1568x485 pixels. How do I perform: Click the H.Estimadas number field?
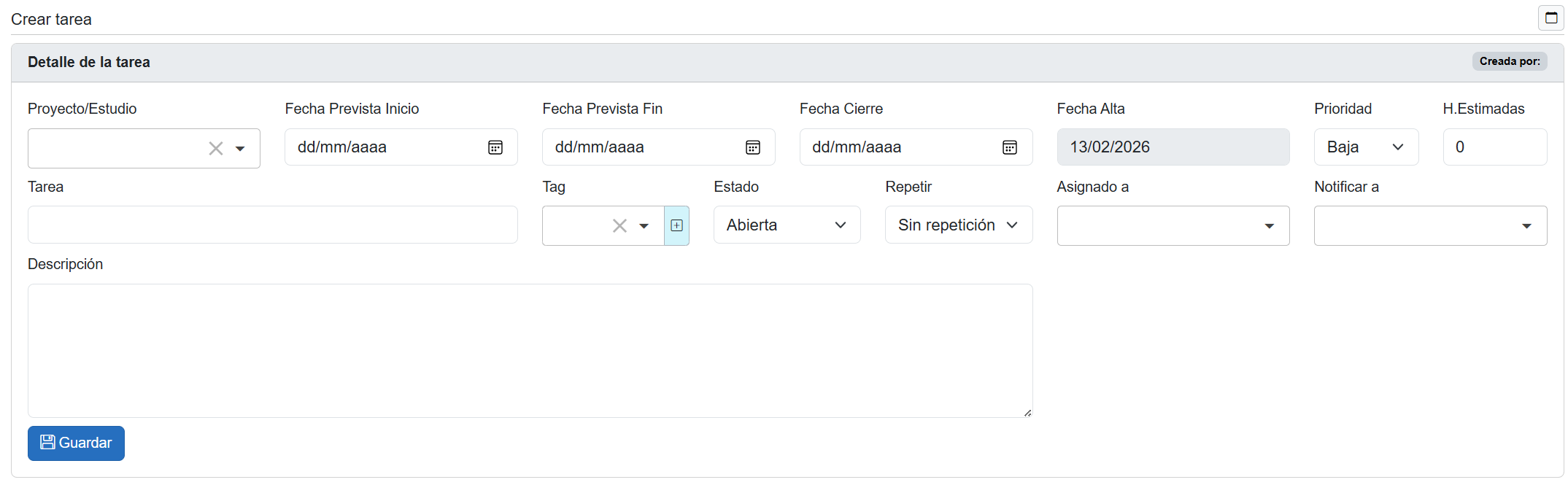[x=1494, y=147]
